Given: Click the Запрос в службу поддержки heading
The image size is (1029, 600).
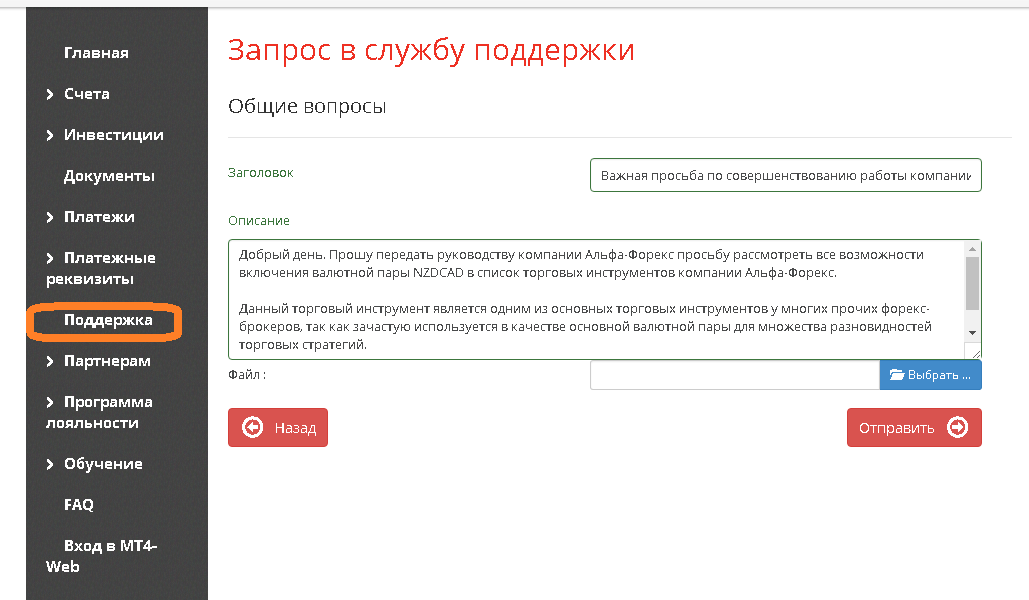Looking at the screenshot, I should click(x=431, y=51).
